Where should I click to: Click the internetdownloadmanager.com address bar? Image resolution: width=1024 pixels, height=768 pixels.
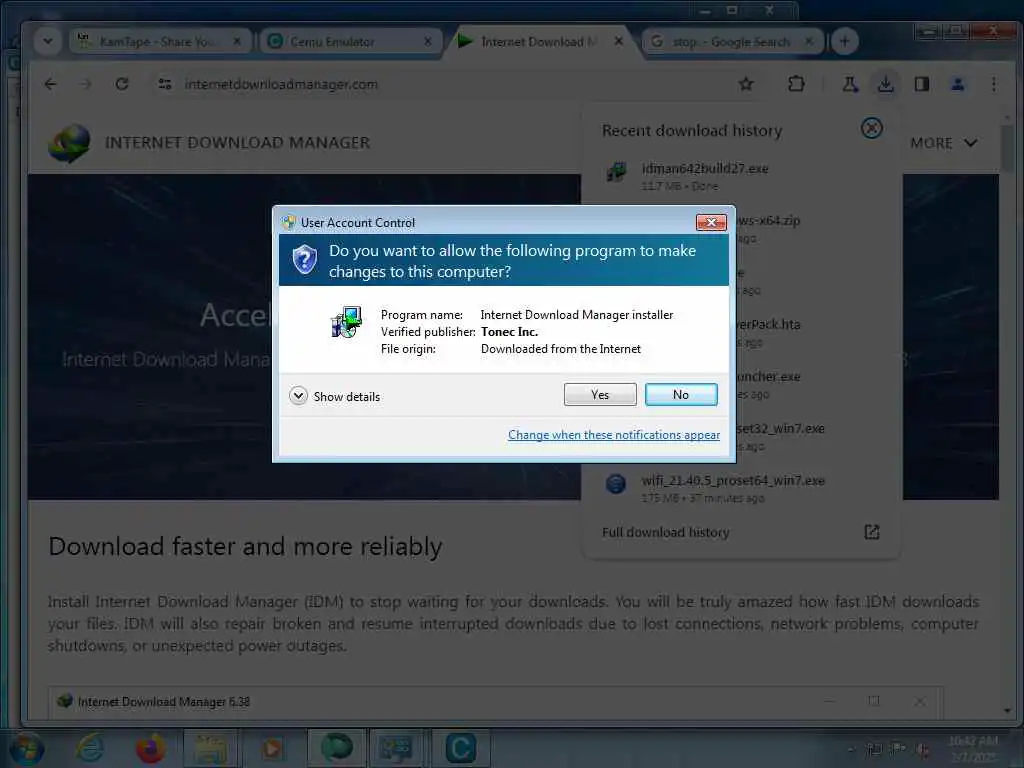tap(444, 84)
